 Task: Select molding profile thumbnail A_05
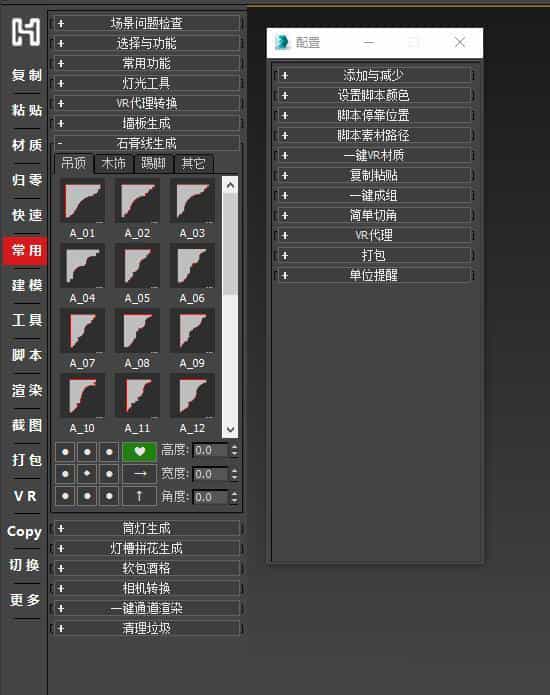pos(137,266)
